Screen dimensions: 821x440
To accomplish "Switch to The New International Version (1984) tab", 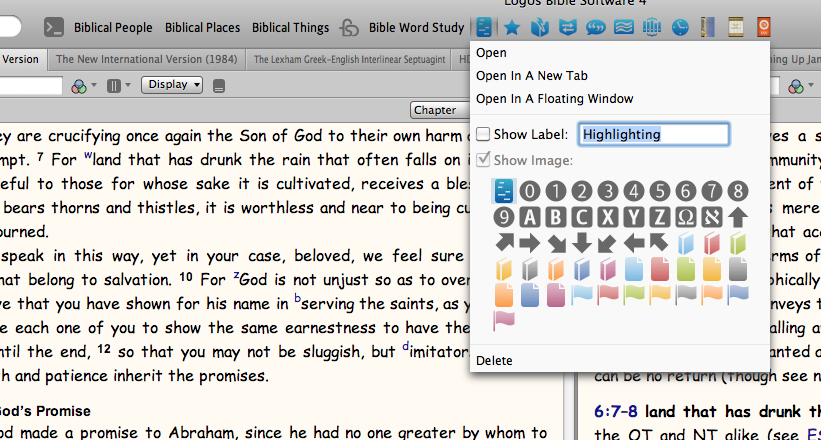I will pos(147,60).
